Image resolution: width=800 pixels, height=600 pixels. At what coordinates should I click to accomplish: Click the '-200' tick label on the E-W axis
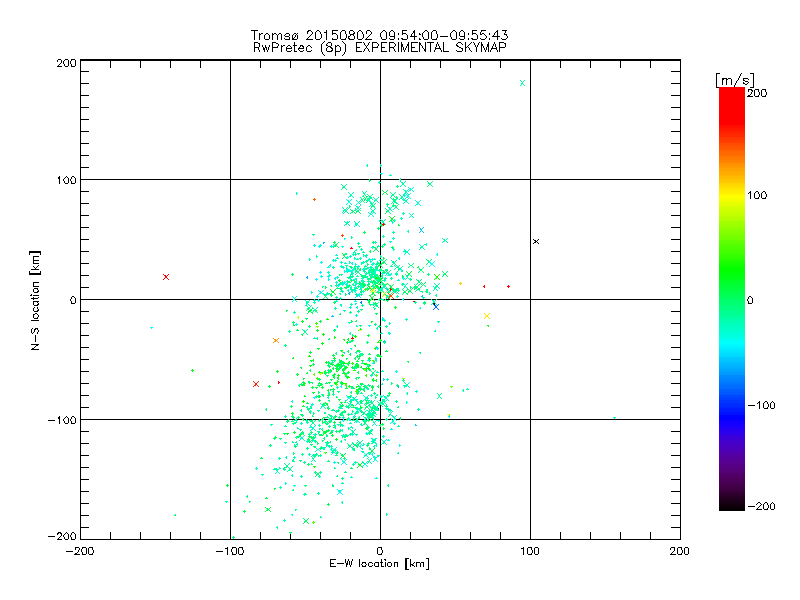pos(80,551)
